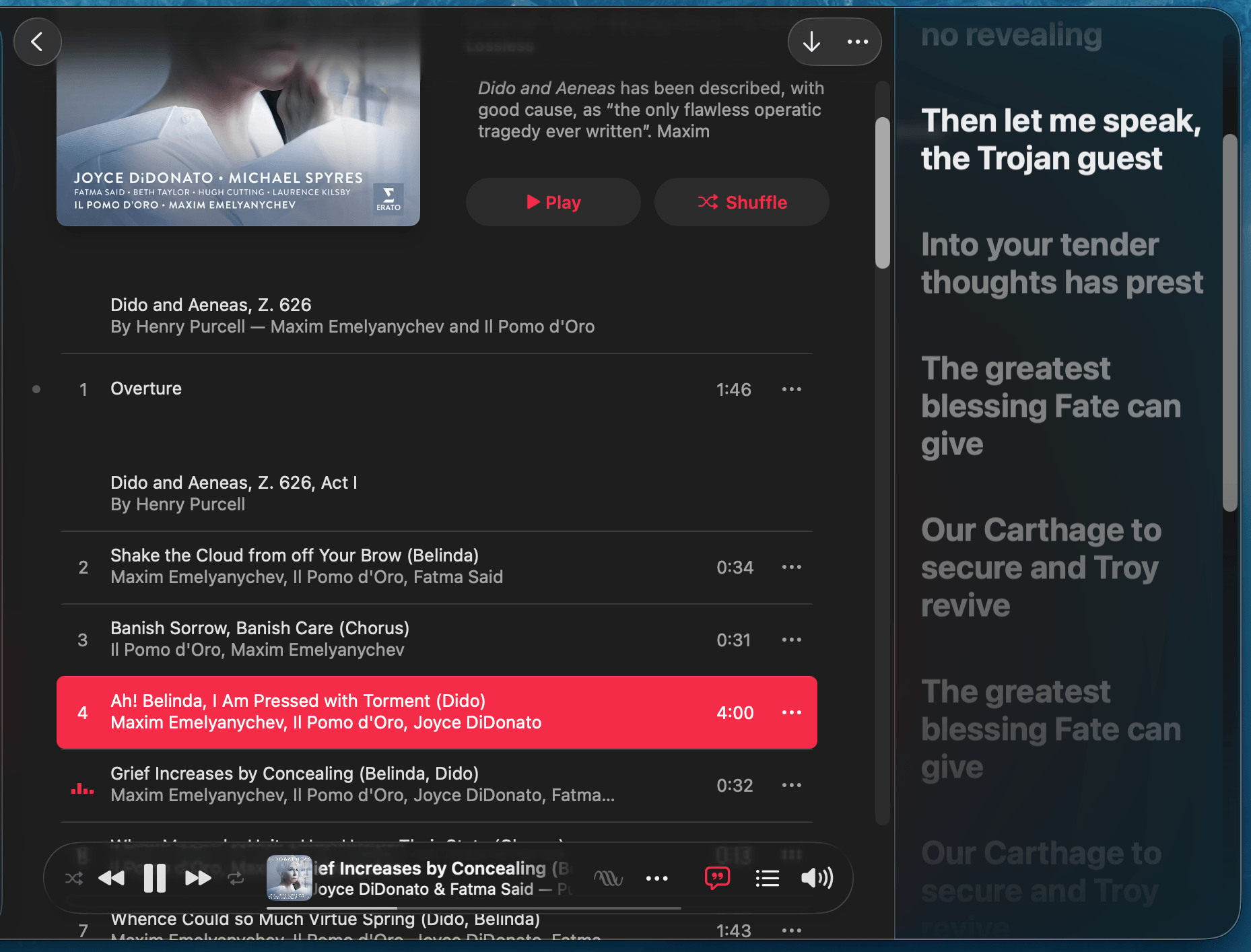Open more options for Whence Could track
This screenshot has width=1251, height=952.
tap(791, 930)
